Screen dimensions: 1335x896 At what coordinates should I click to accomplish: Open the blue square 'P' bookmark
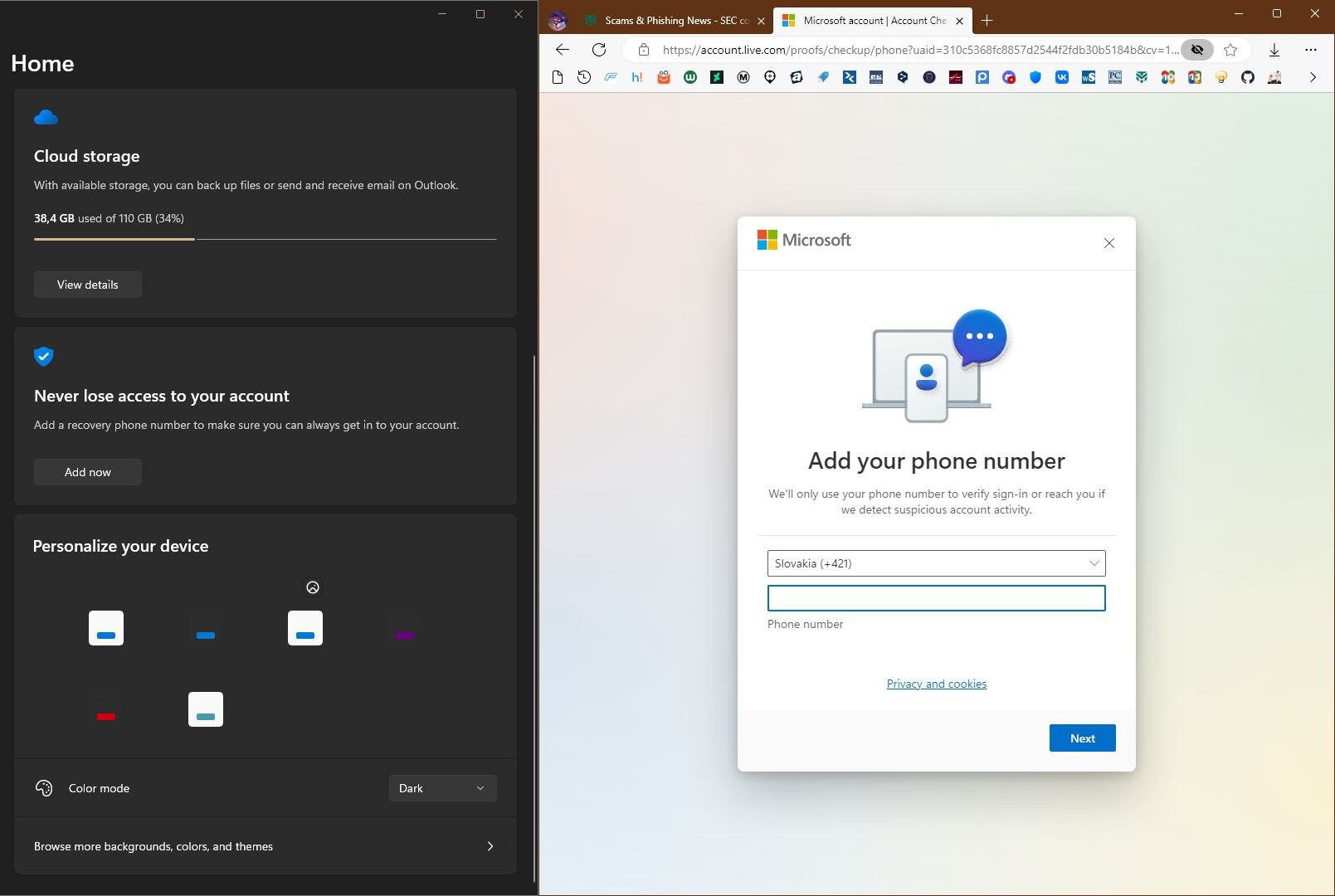(x=982, y=77)
